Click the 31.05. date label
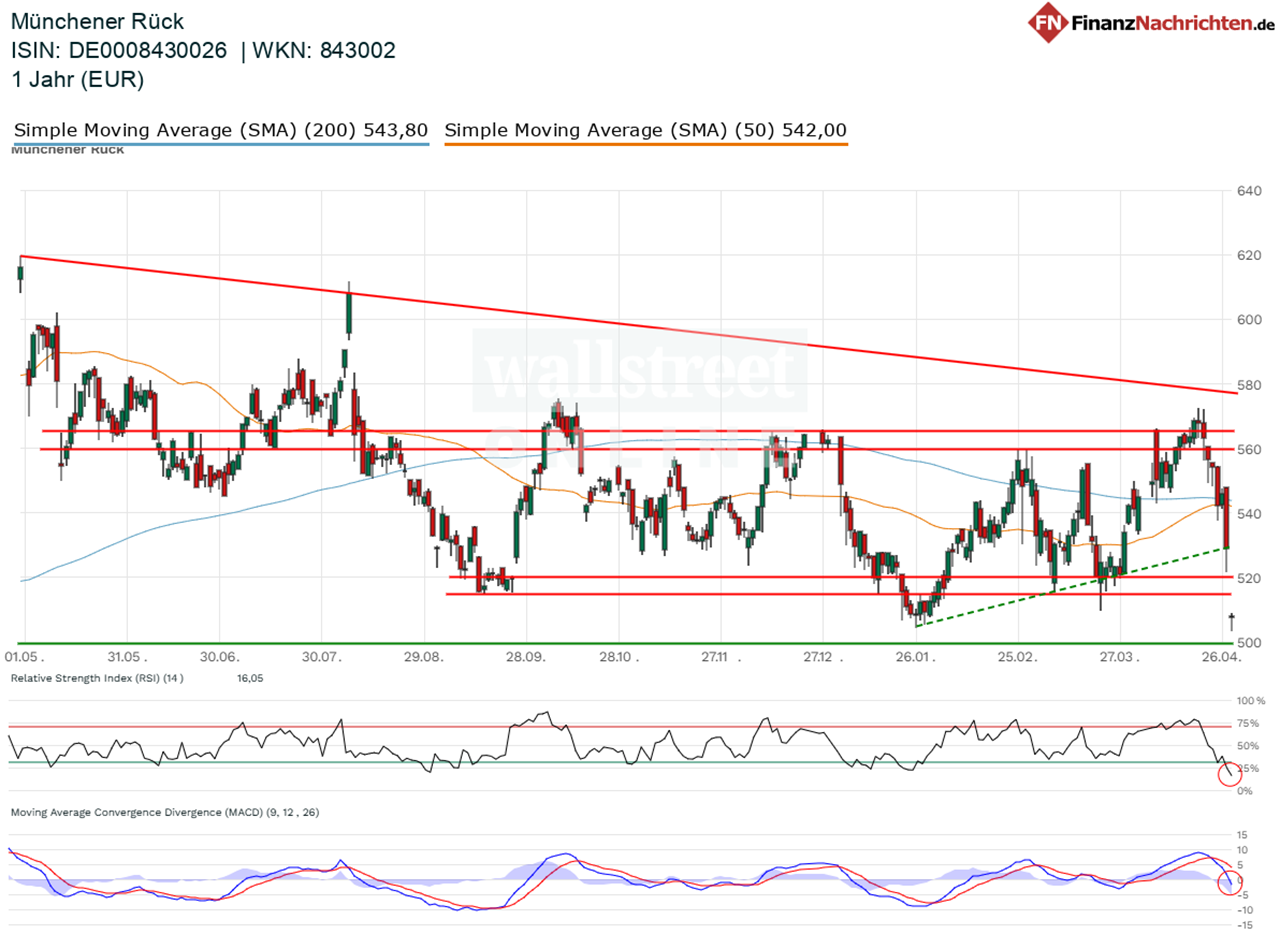The image size is (1280, 940). [127, 658]
